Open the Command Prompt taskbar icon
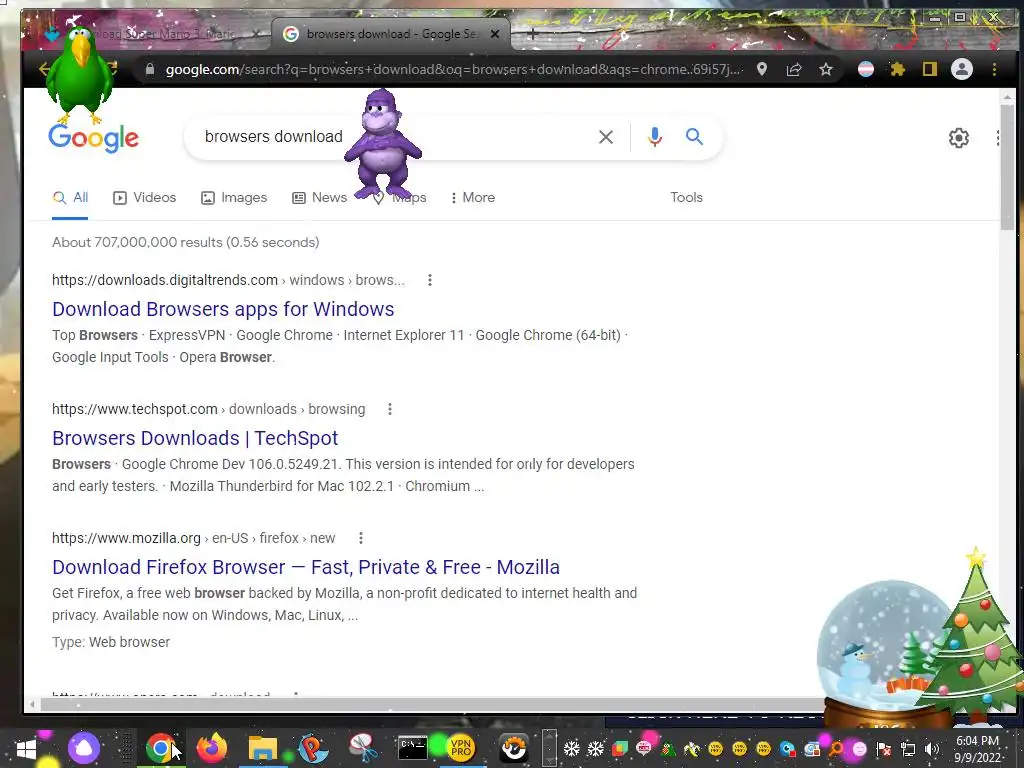Viewport: 1024px width, 768px height. click(x=413, y=748)
